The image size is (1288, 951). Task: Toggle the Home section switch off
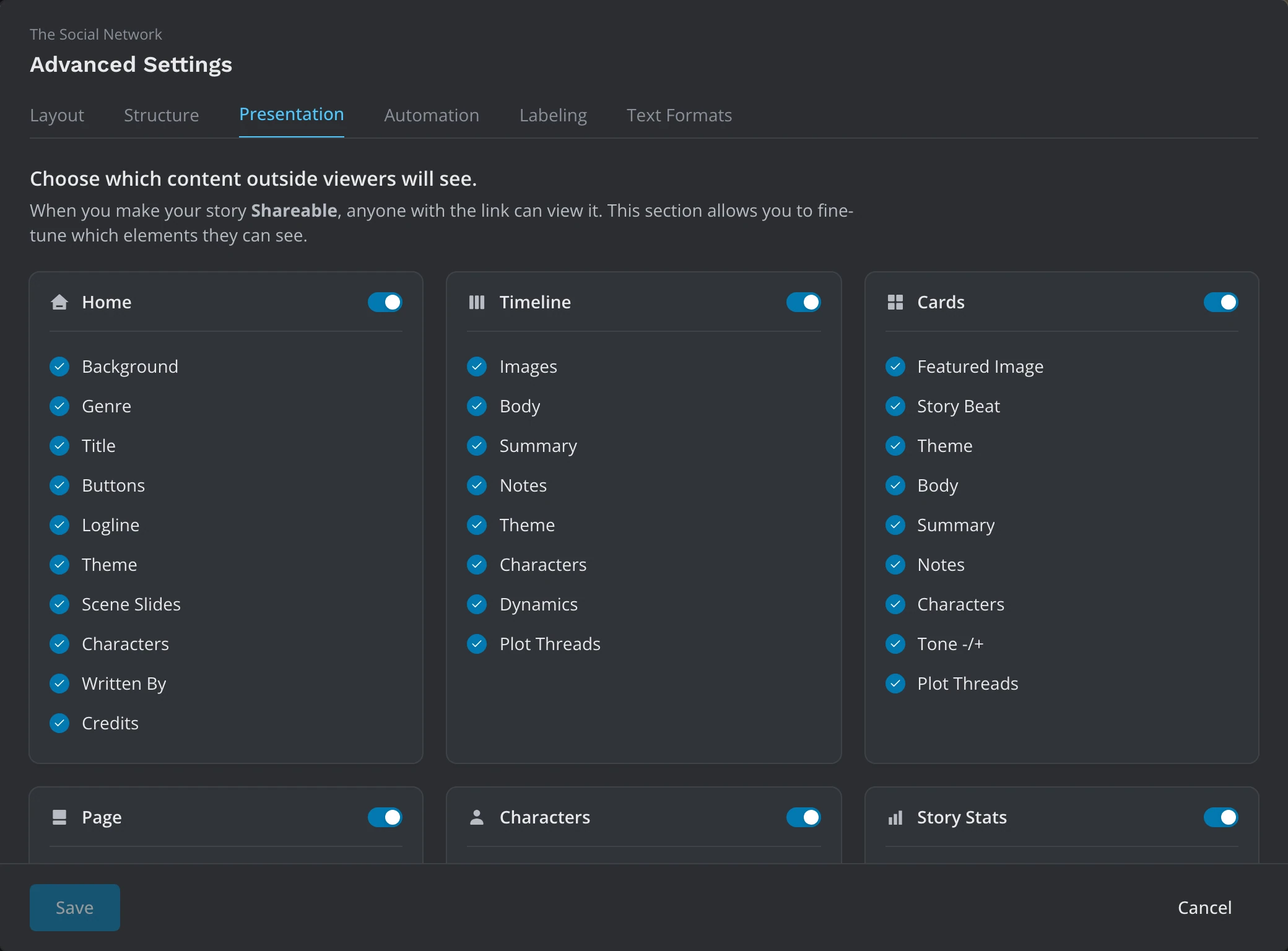click(385, 302)
